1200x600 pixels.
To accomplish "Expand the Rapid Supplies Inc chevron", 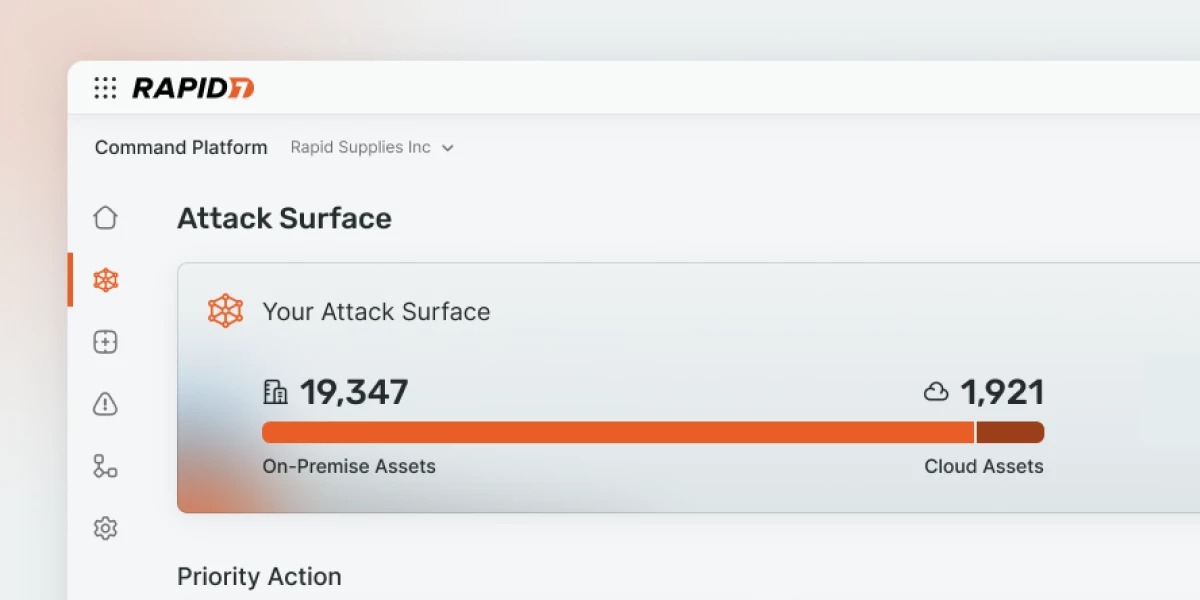I will pyautogui.click(x=448, y=148).
